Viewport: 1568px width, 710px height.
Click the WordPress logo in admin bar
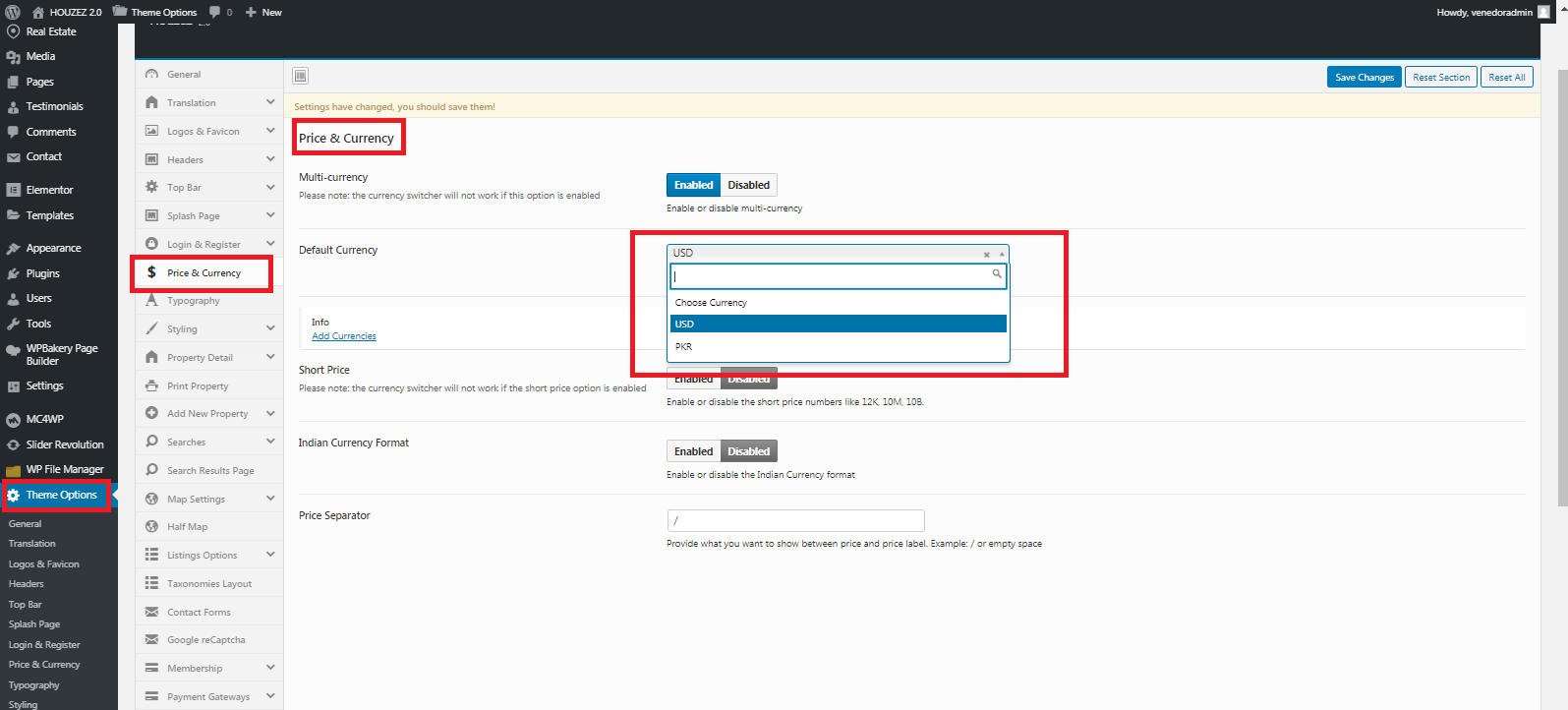click(13, 12)
